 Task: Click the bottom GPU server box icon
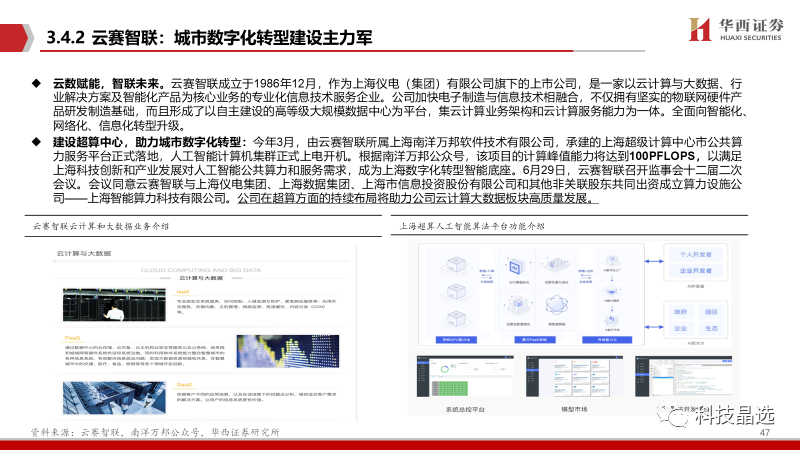coord(455,319)
